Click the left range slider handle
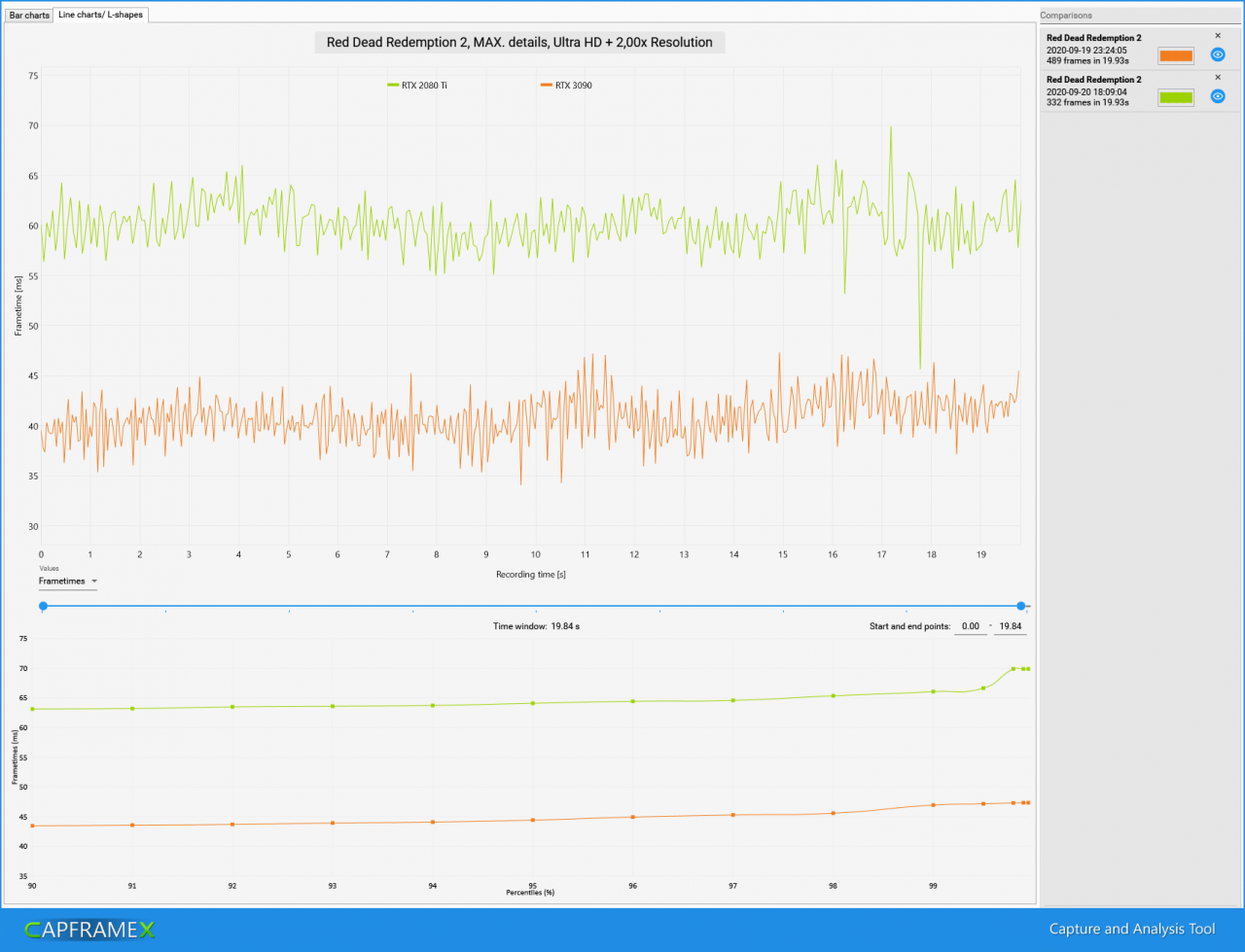This screenshot has height=952, width=1245. point(43,605)
